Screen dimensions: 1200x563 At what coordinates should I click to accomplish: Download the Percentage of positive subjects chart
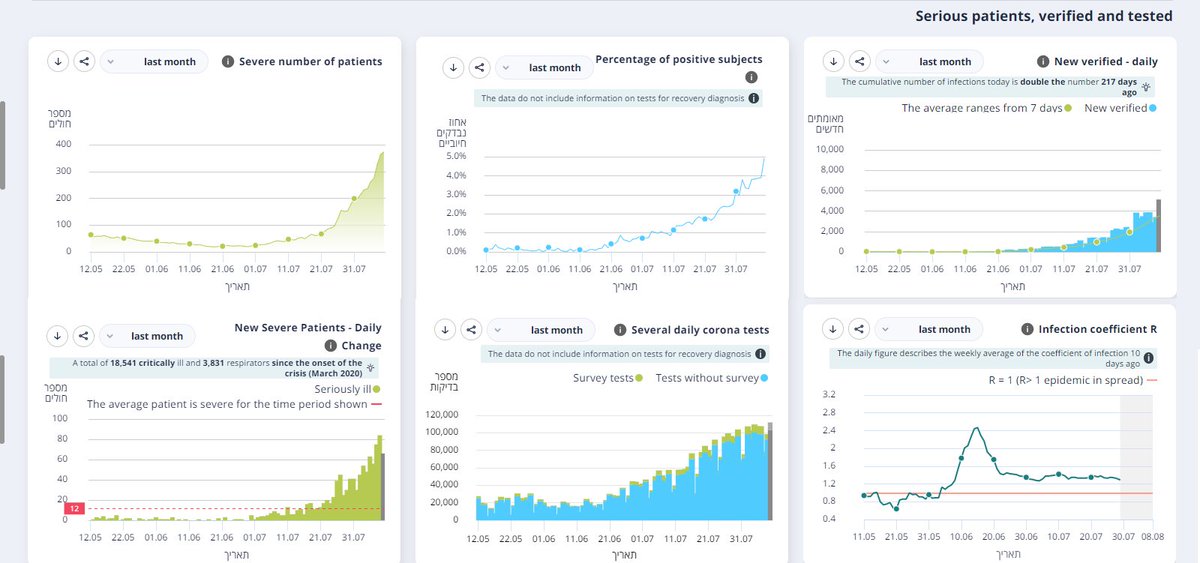453,67
